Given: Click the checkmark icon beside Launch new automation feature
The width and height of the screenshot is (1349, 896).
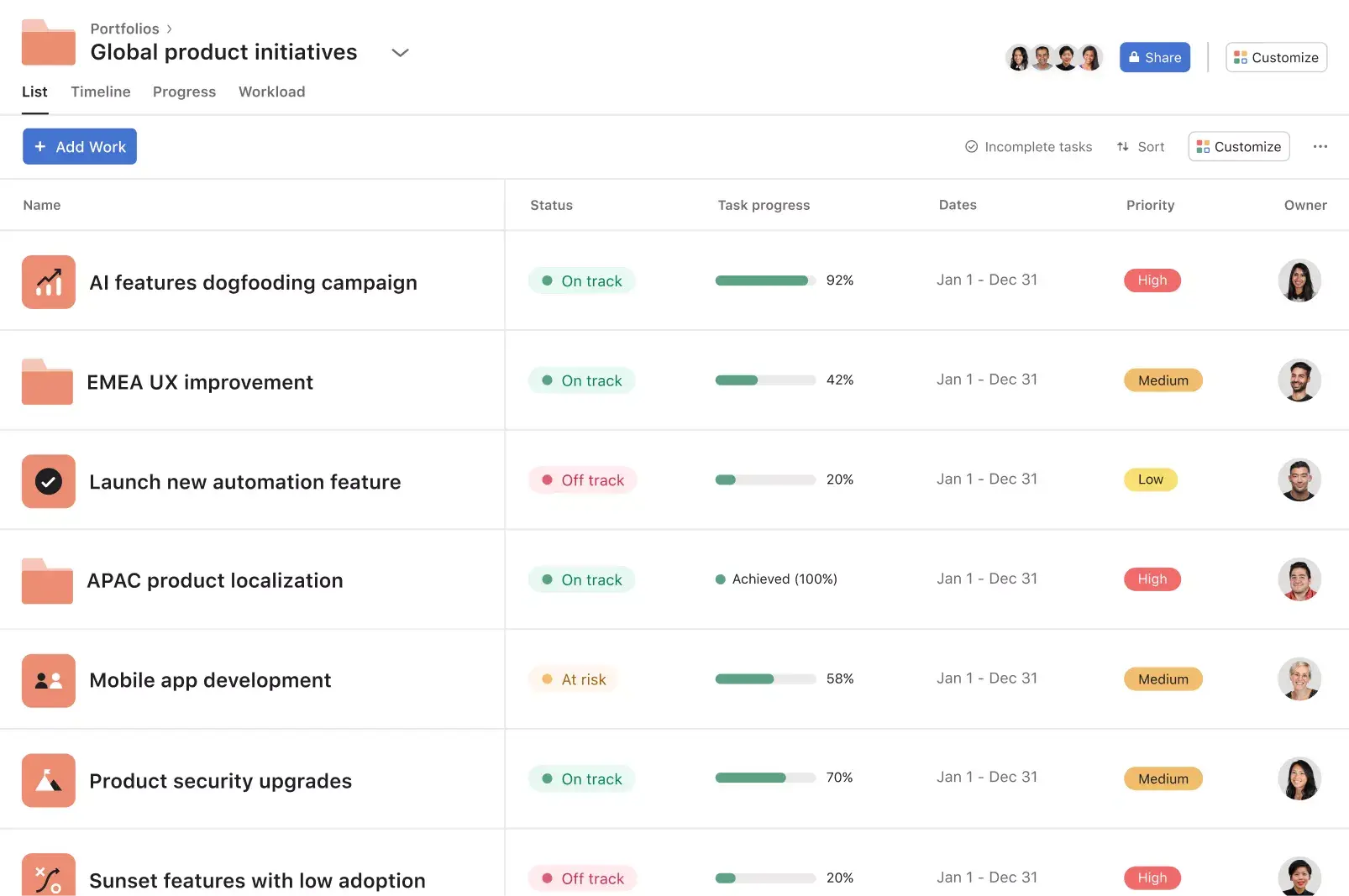Looking at the screenshot, I should click(48, 480).
